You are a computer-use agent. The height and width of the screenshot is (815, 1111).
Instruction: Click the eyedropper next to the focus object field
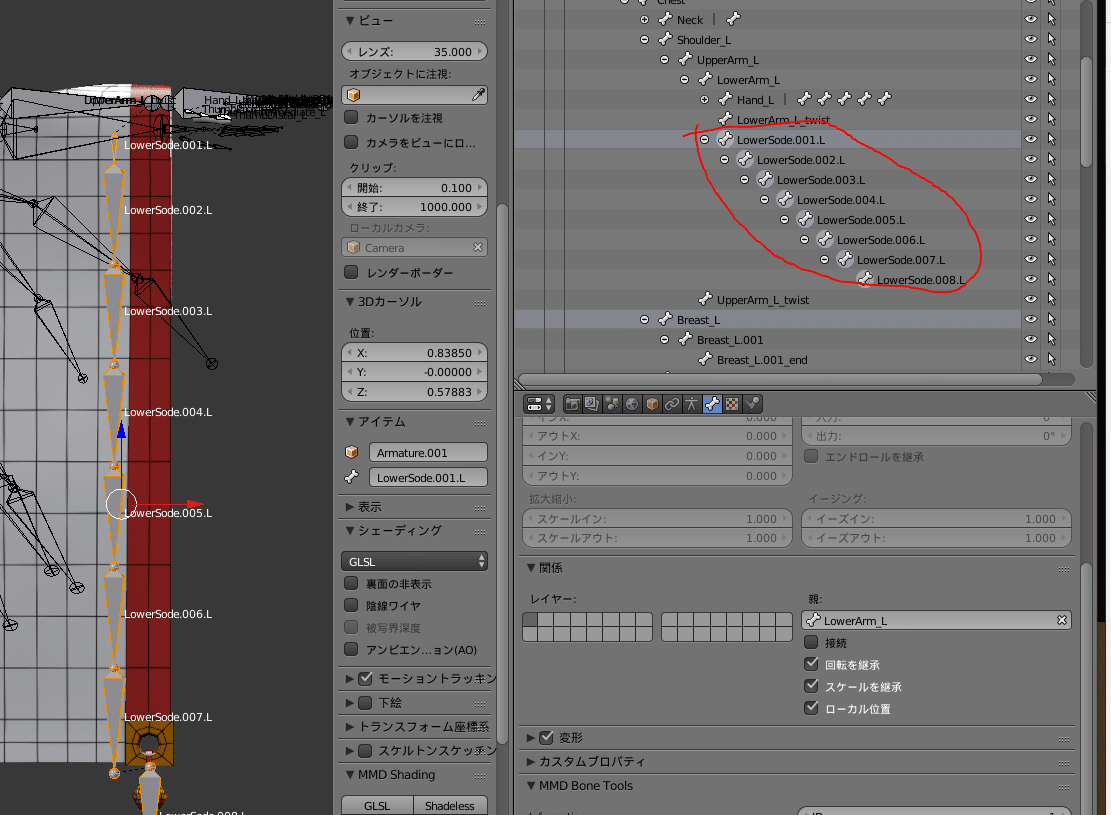click(478, 94)
